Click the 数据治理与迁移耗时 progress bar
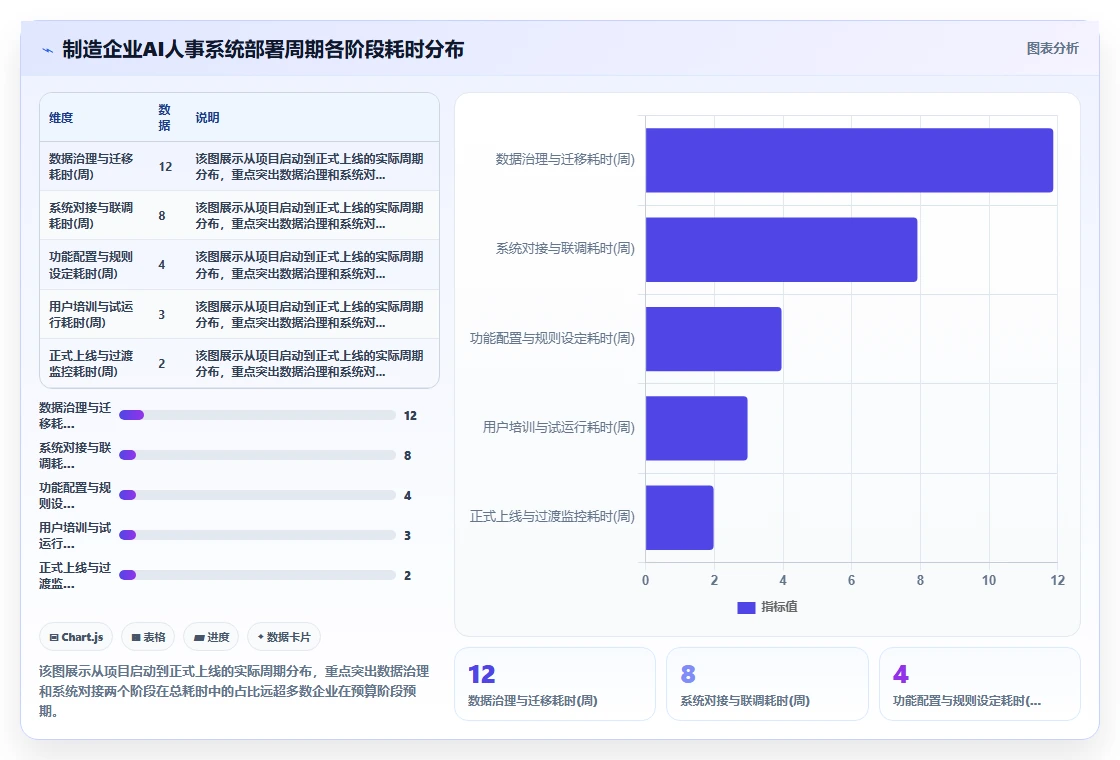Image resolution: width=1120 pixels, height=760 pixels. click(x=257, y=415)
